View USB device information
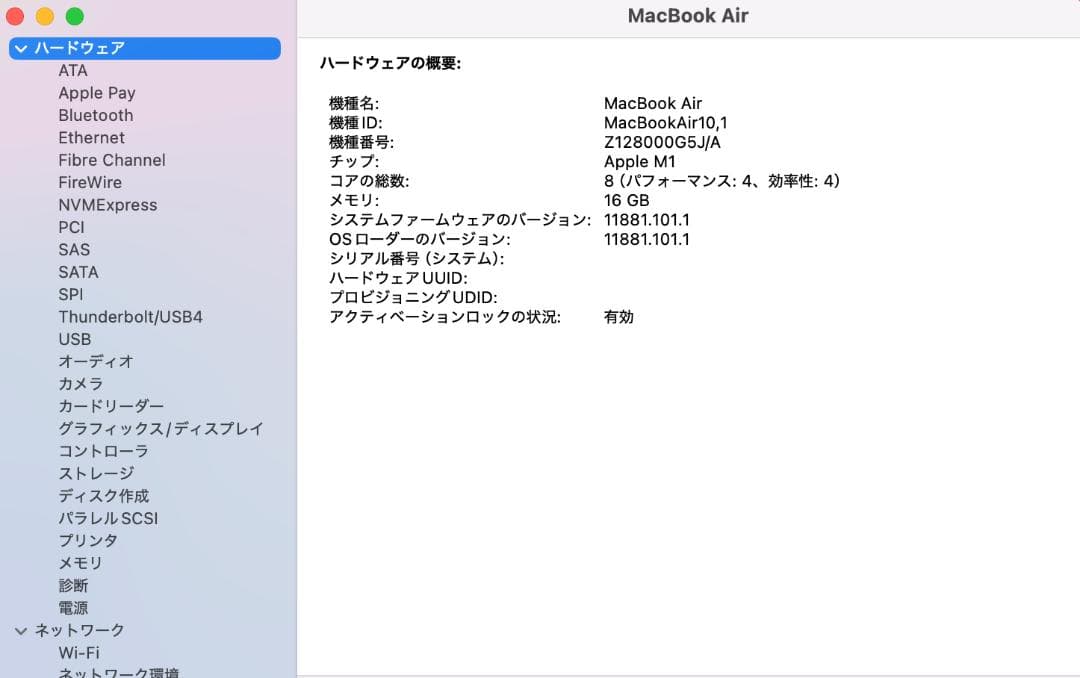The image size is (1080, 678). [75, 339]
